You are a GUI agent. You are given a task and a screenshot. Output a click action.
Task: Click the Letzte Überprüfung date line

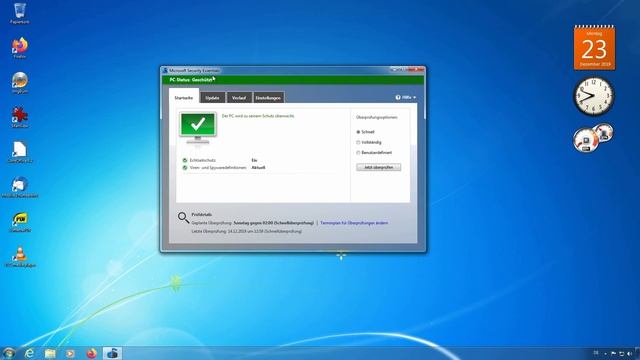[247, 231]
